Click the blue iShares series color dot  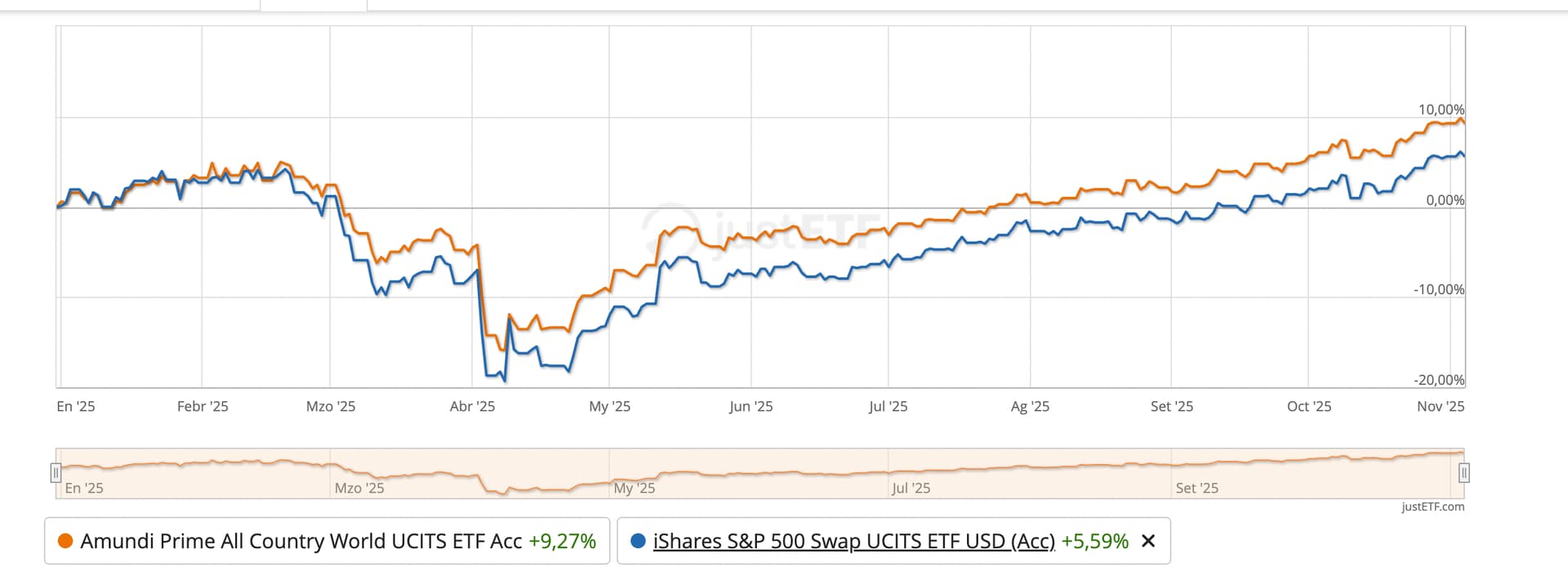639,541
